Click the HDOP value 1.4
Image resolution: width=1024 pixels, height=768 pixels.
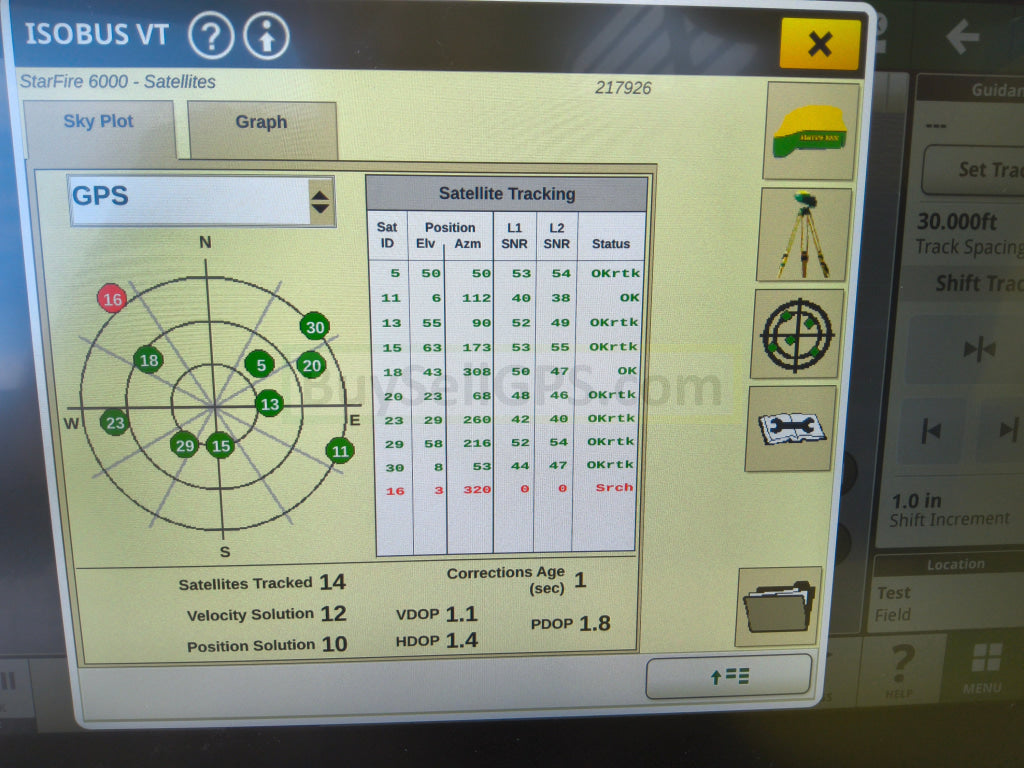pyautogui.click(x=462, y=640)
